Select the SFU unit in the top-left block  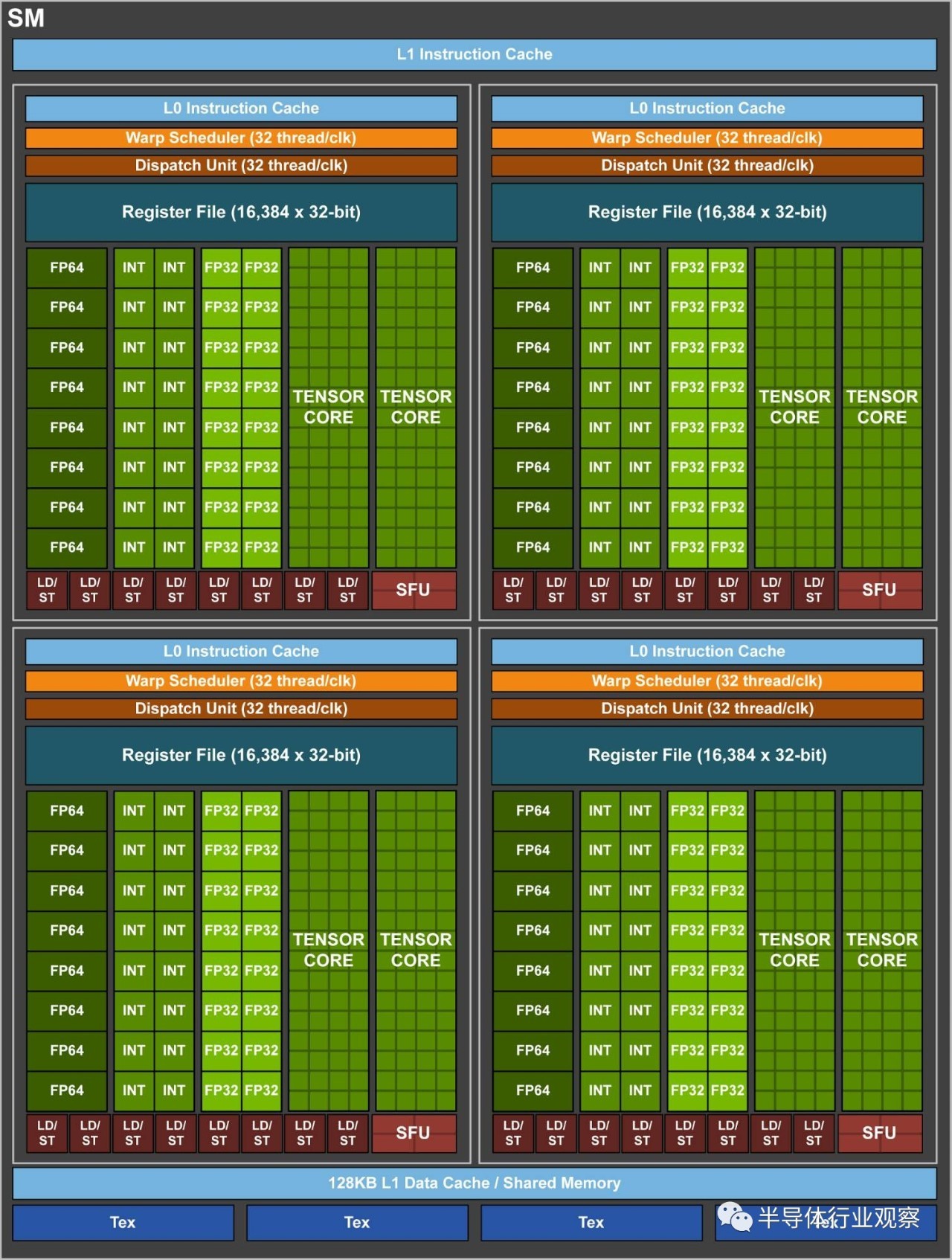pyautogui.click(x=414, y=591)
